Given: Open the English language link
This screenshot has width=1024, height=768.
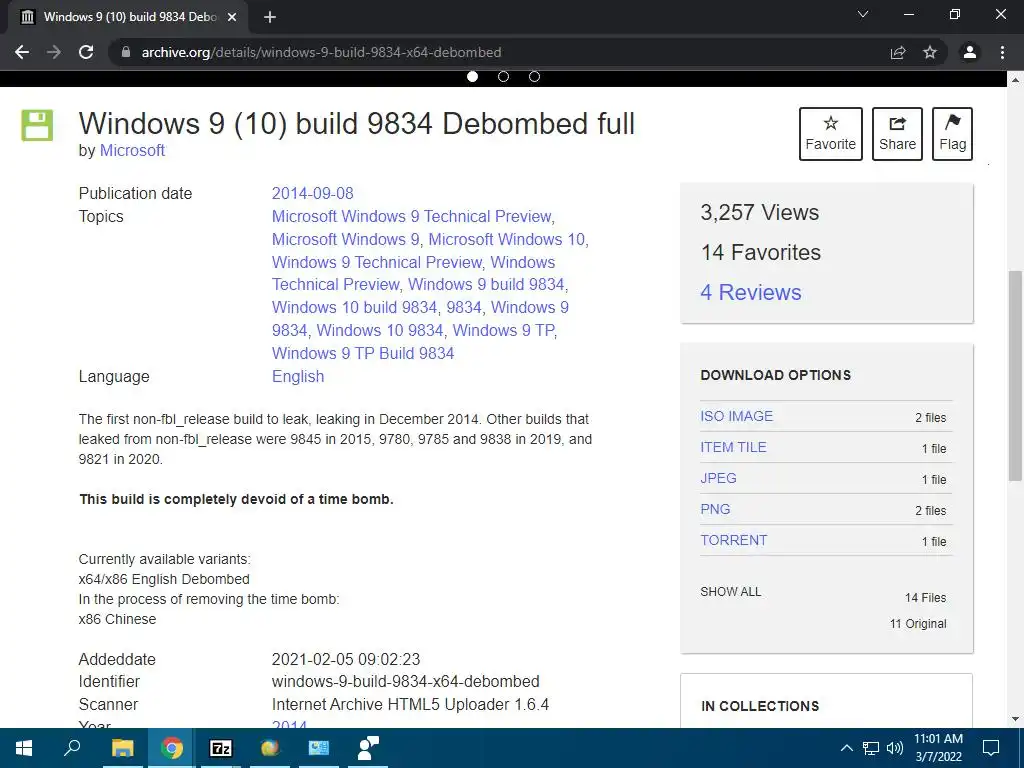Looking at the screenshot, I should point(298,376).
